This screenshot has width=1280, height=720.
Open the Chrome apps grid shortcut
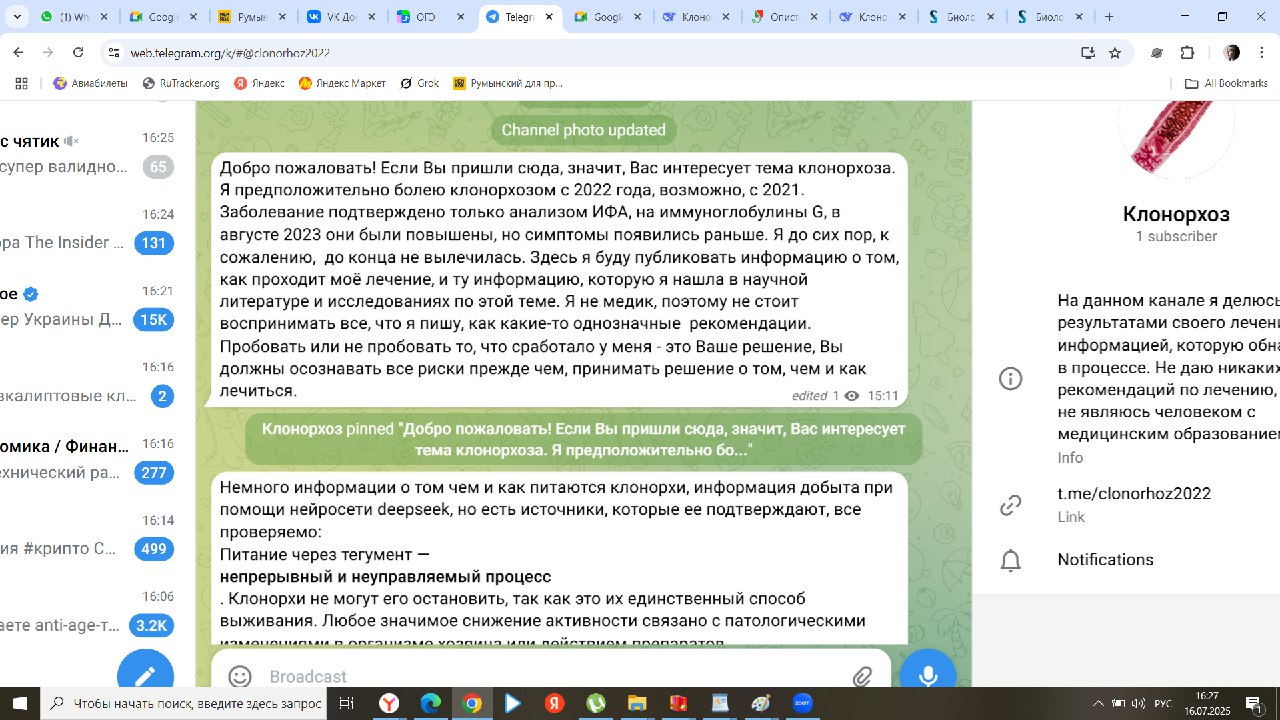pos(21,84)
